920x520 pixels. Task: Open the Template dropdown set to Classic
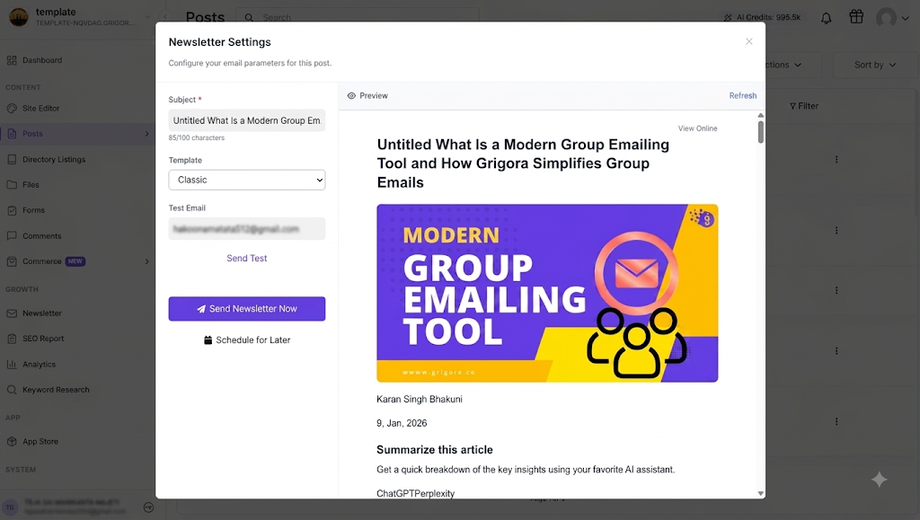(x=246, y=180)
